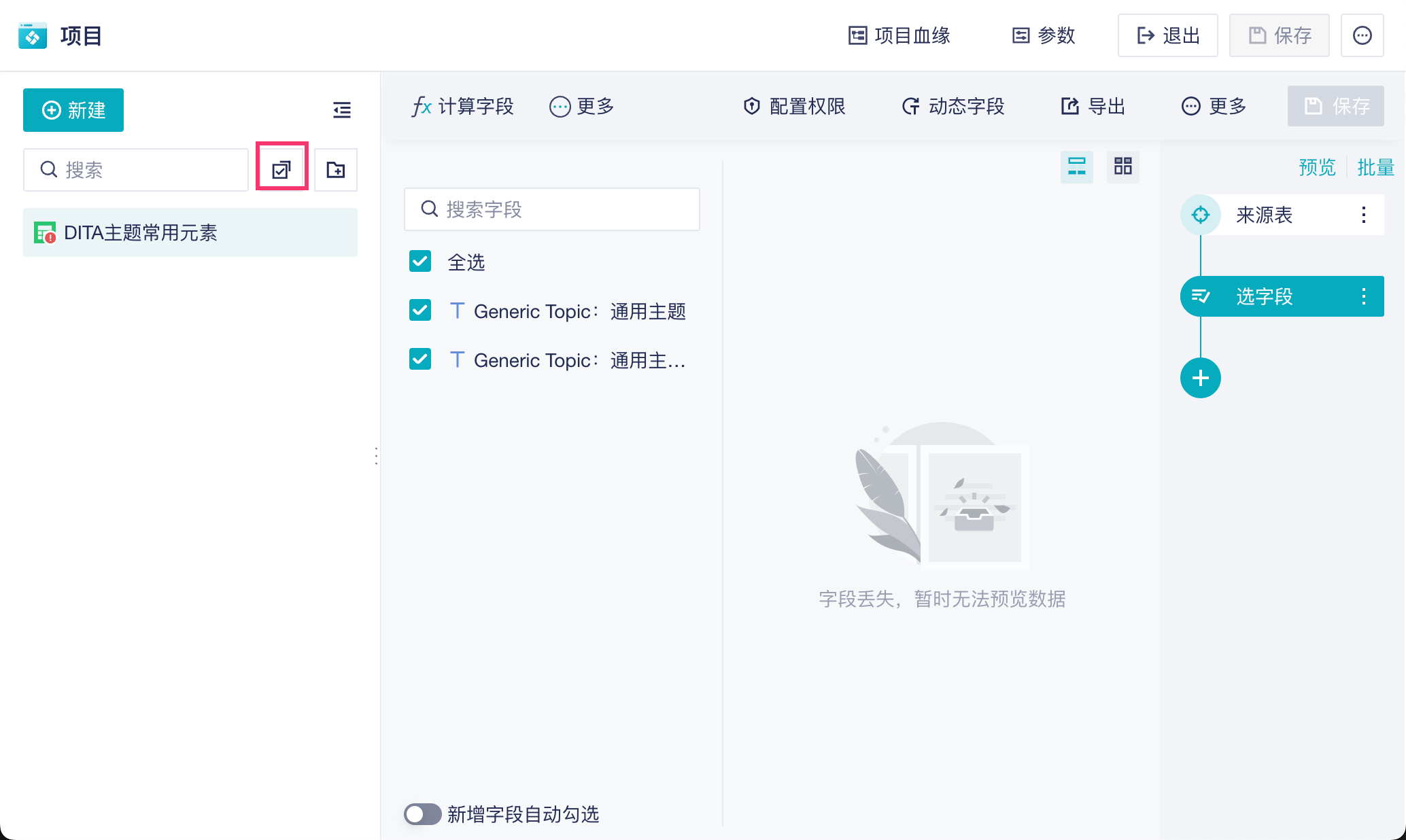Switch to list layout view icon
The width and height of the screenshot is (1406, 840).
tap(1077, 167)
